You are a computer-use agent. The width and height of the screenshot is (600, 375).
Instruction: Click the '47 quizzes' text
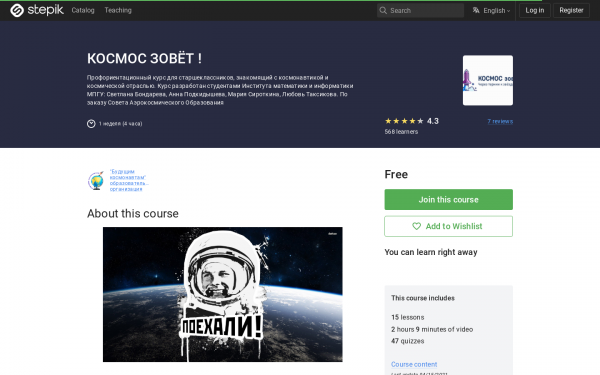point(408,341)
